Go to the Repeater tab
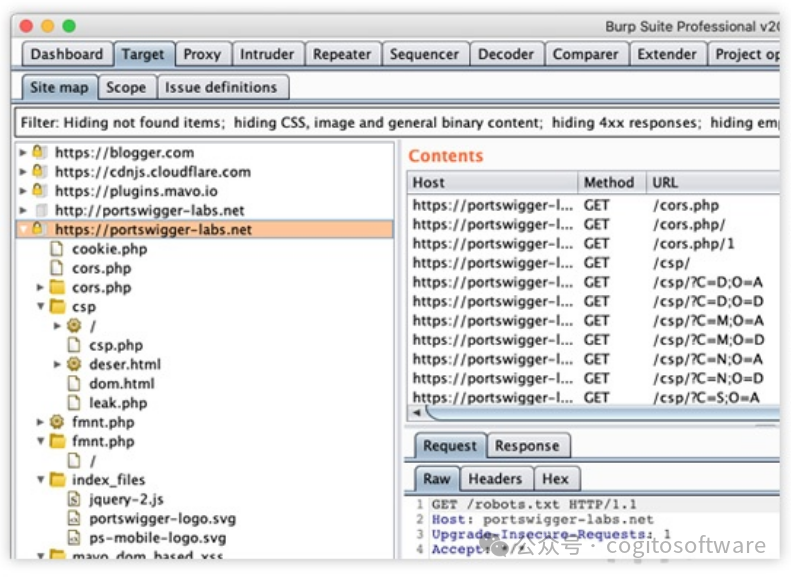The width and height of the screenshot is (791, 577). (342, 54)
